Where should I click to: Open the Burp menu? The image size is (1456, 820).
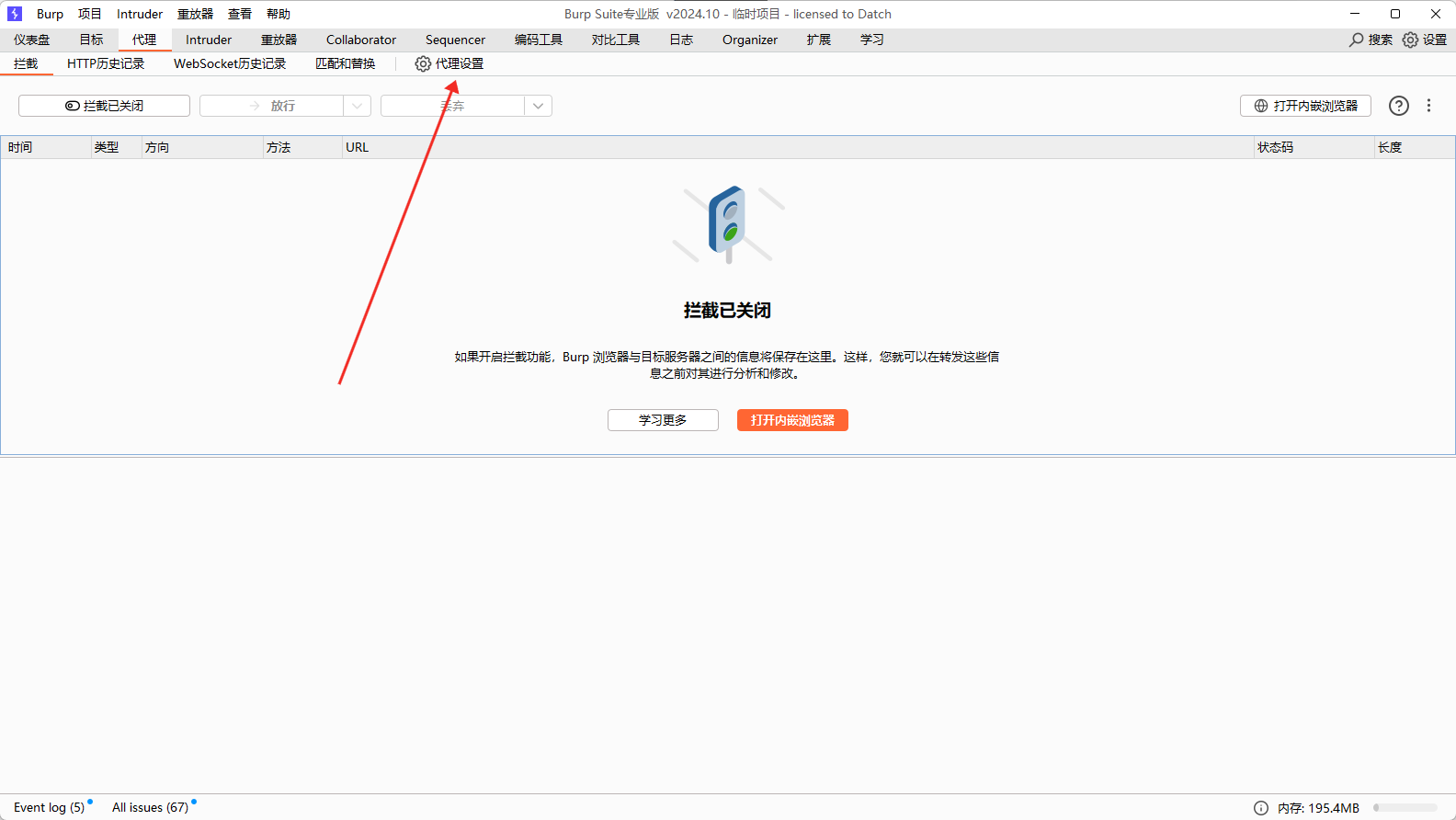50,14
